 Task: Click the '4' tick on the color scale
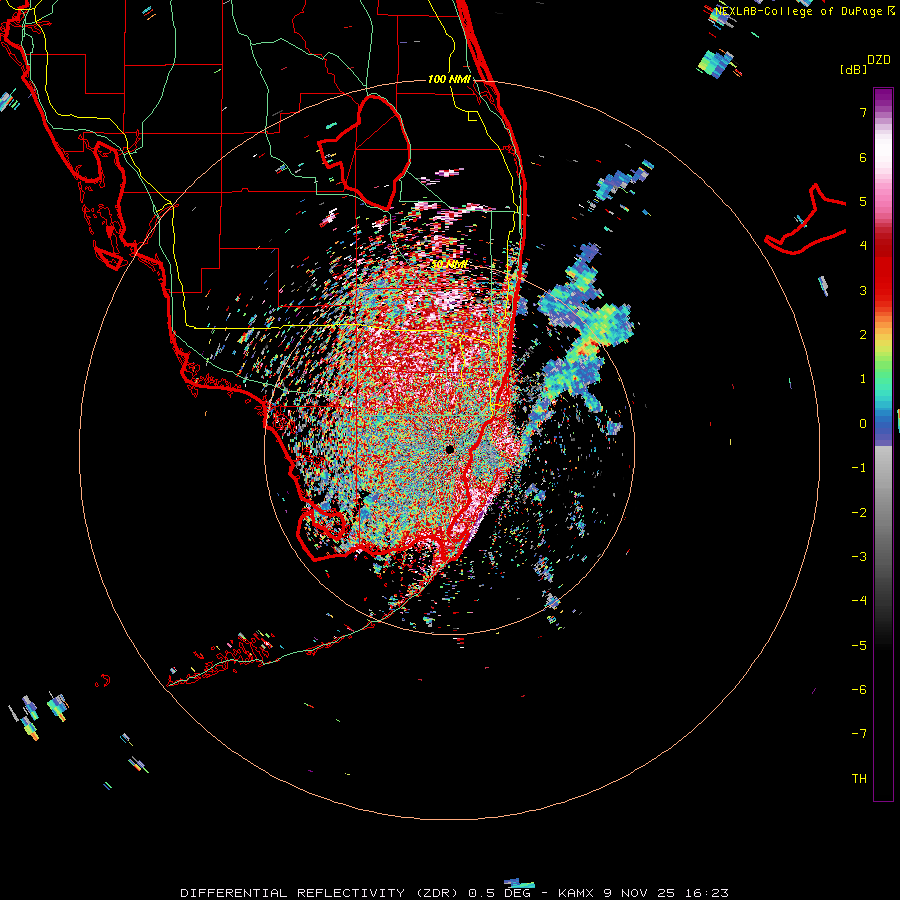pos(863,246)
